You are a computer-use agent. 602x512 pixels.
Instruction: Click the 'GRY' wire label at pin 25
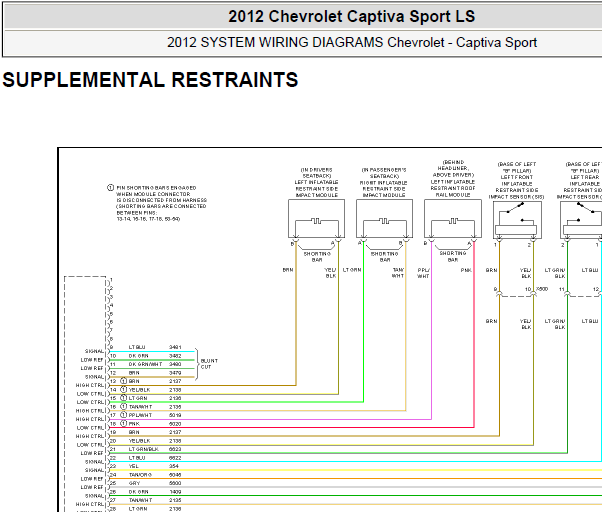(134, 483)
